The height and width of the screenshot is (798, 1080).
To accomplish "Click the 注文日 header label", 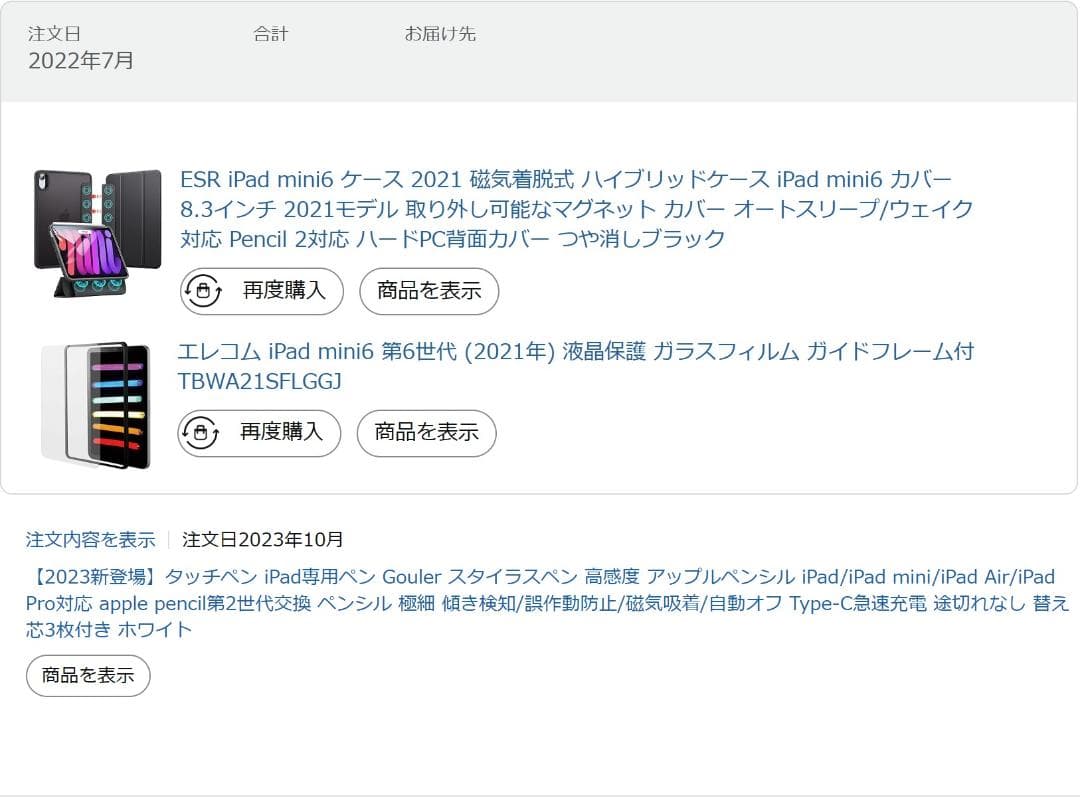I will click(x=54, y=34).
